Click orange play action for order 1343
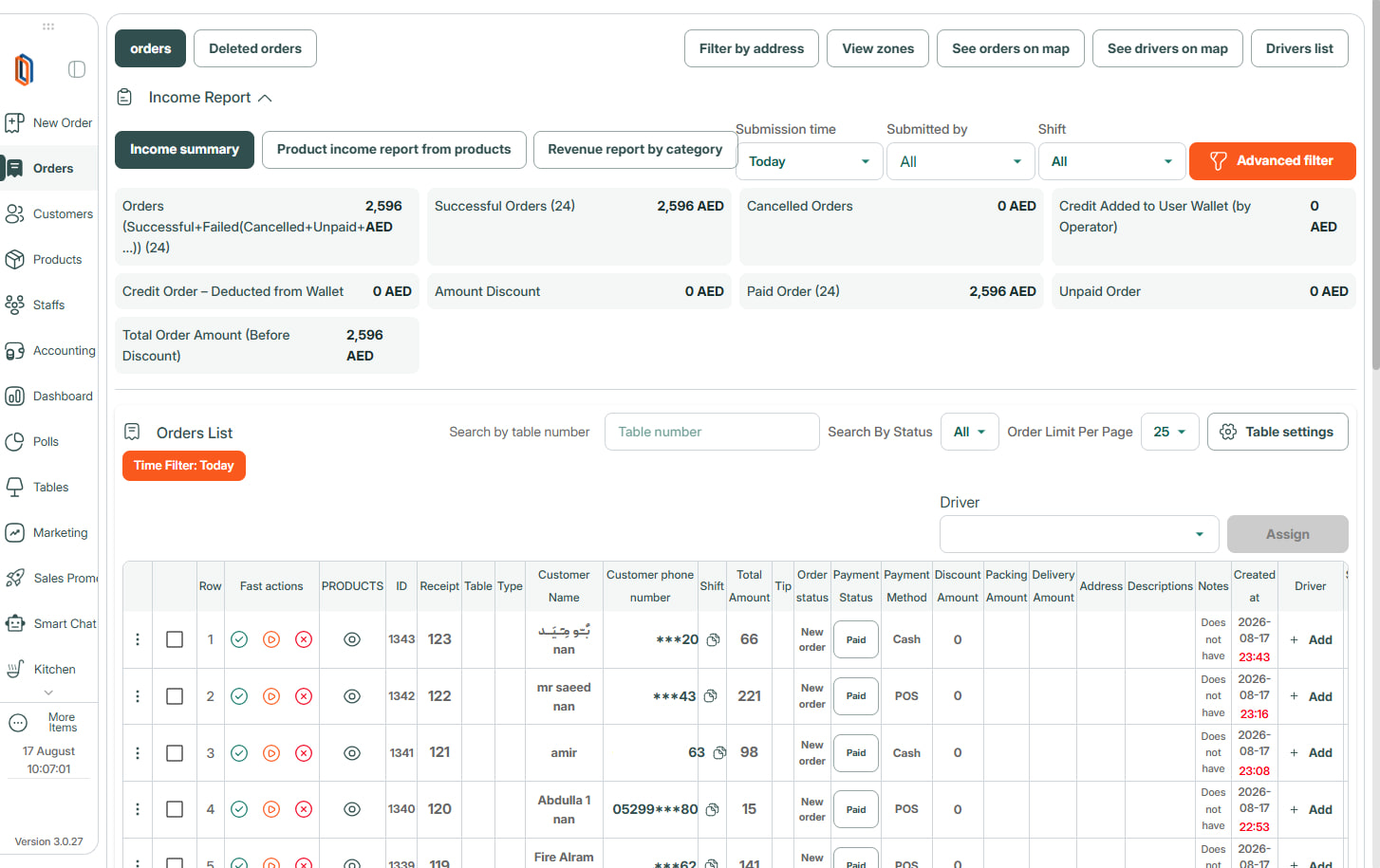 (271, 639)
